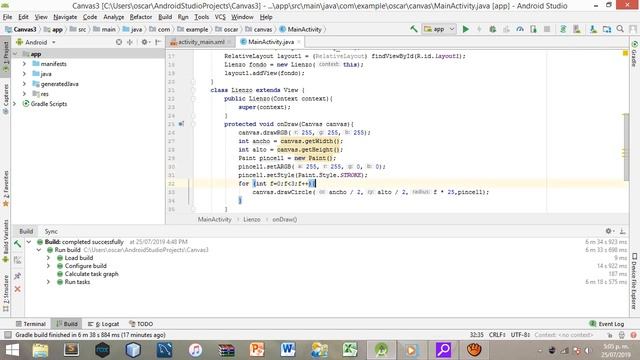640x360 pixels.
Task: Click the stop button in toolbar
Action: pos(547,29)
